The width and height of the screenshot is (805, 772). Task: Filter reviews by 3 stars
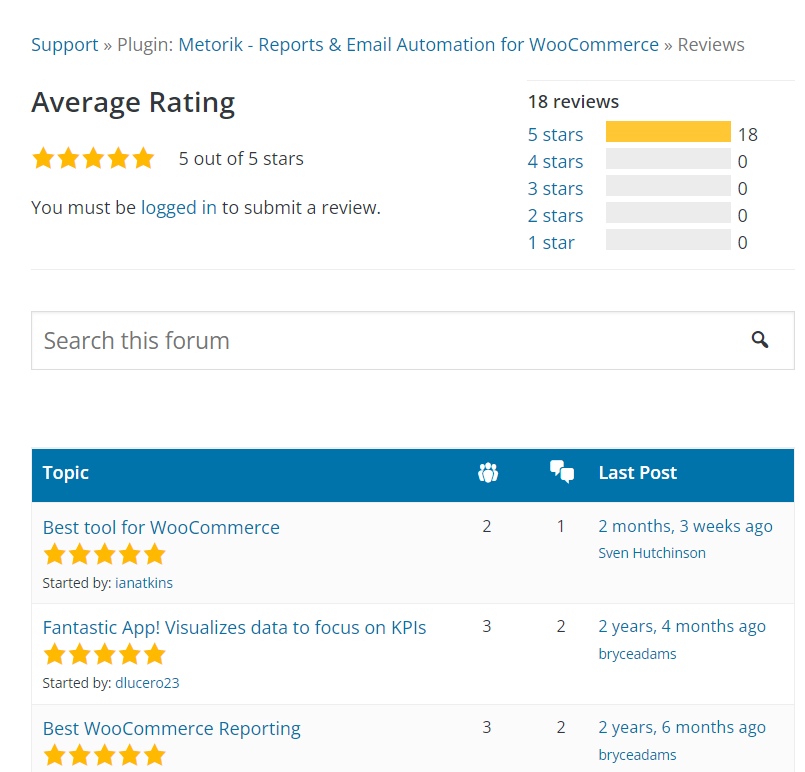click(x=555, y=189)
